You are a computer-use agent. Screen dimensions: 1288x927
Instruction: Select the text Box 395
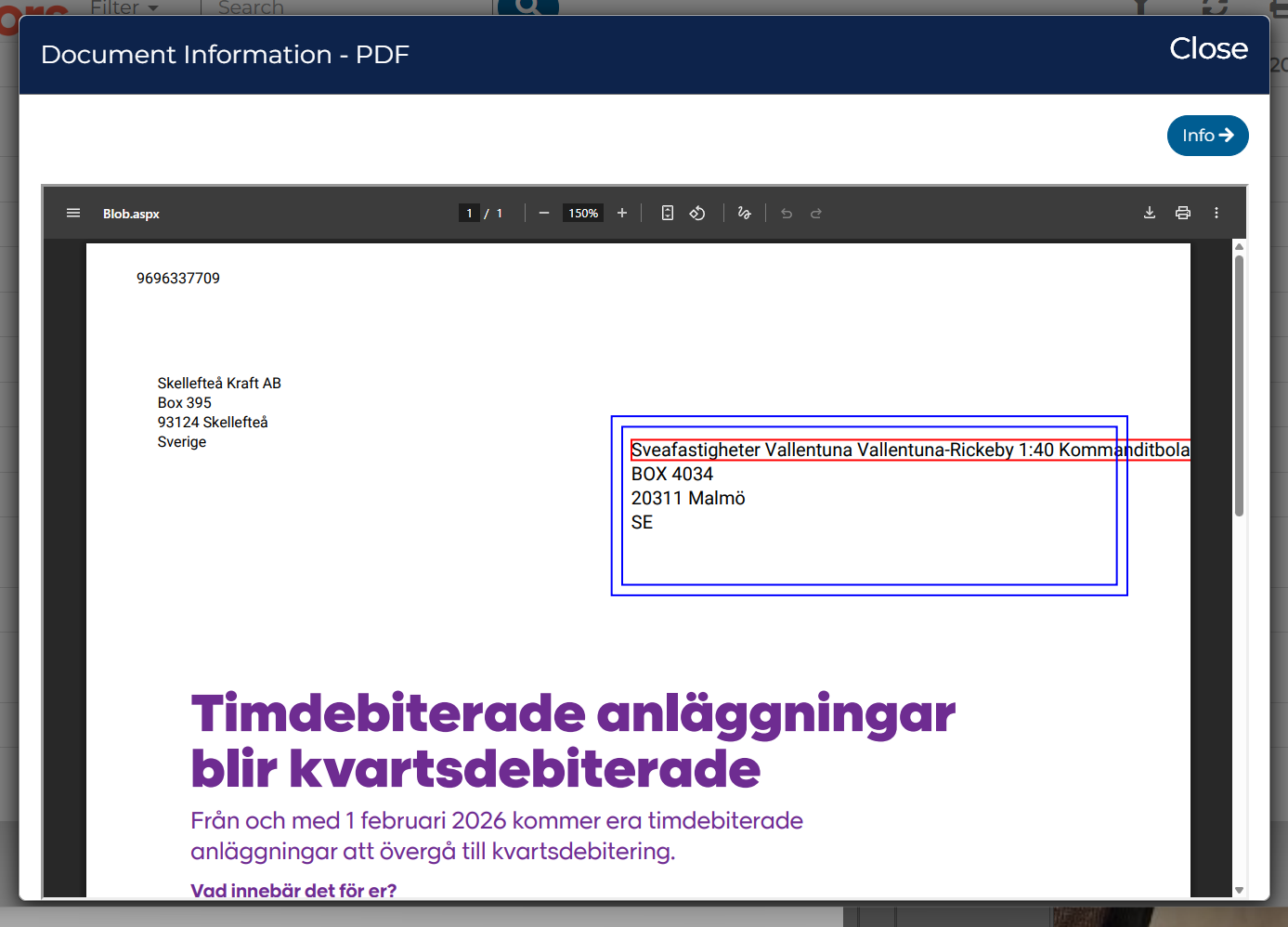point(185,402)
